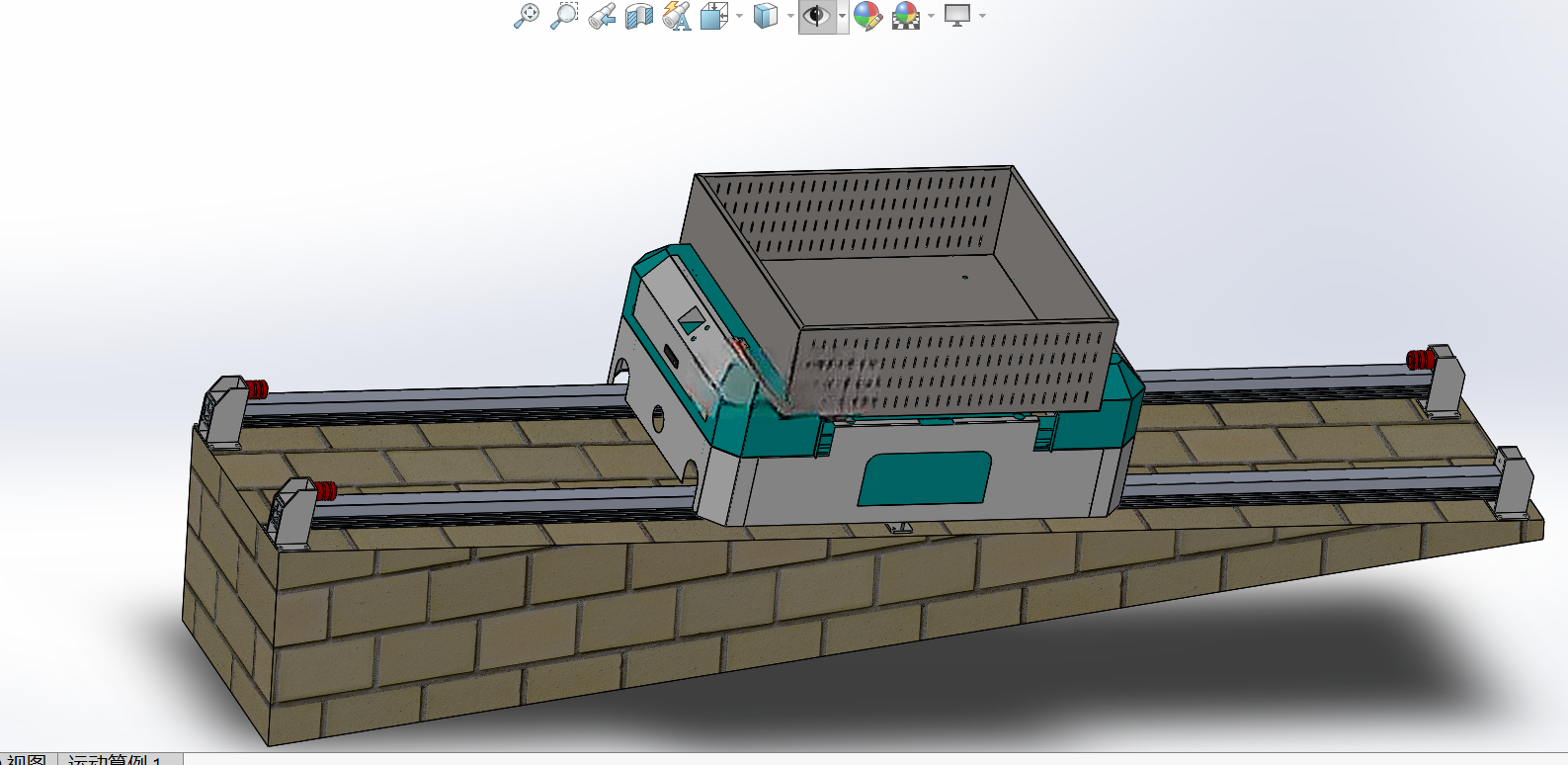
Task: Click the View Orientation cube icon
Action: [713, 15]
